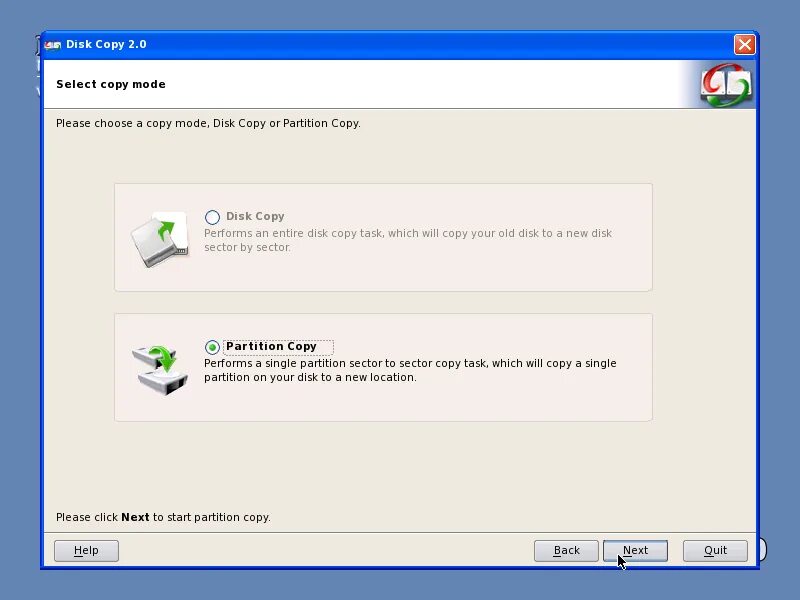The height and width of the screenshot is (600, 800).
Task: Click the Partition Copy drives icon
Action: click(x=160, y=370)
